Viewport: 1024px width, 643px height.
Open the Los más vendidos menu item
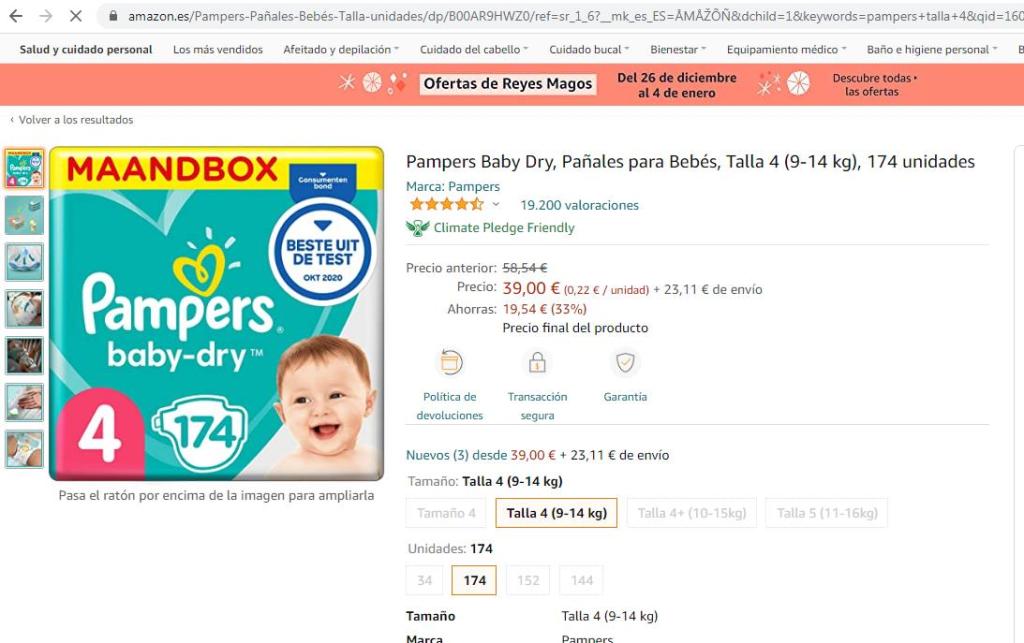217,50
